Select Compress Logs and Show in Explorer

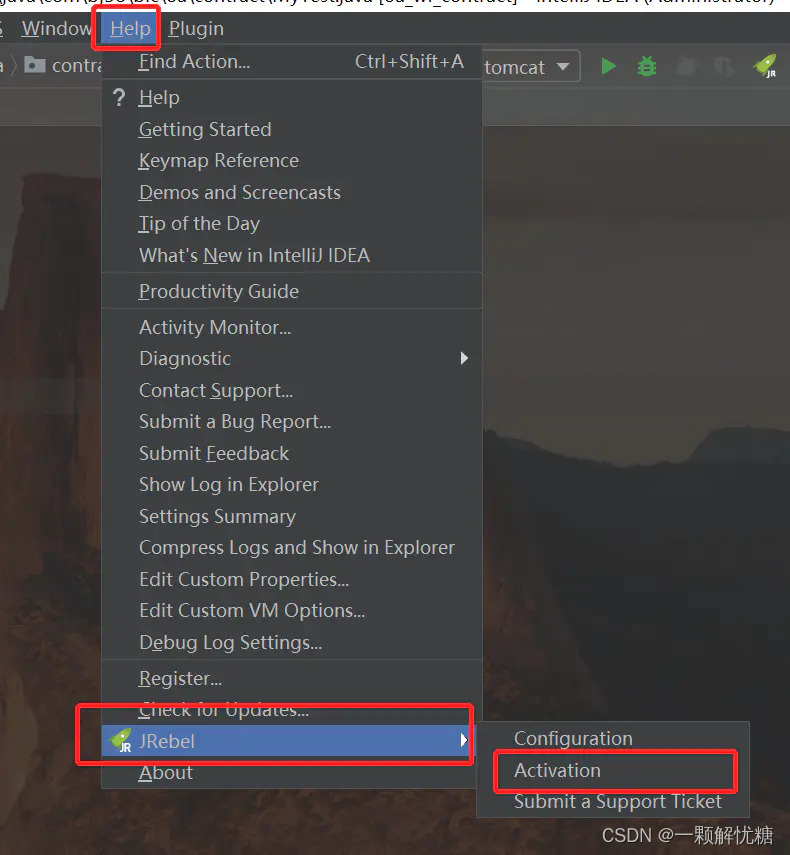(x=292, y=547)
